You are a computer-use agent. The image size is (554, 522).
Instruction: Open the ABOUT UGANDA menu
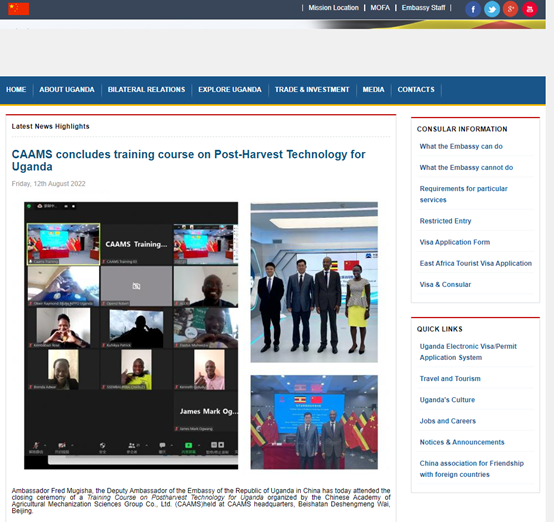click(x=67, y=89)
